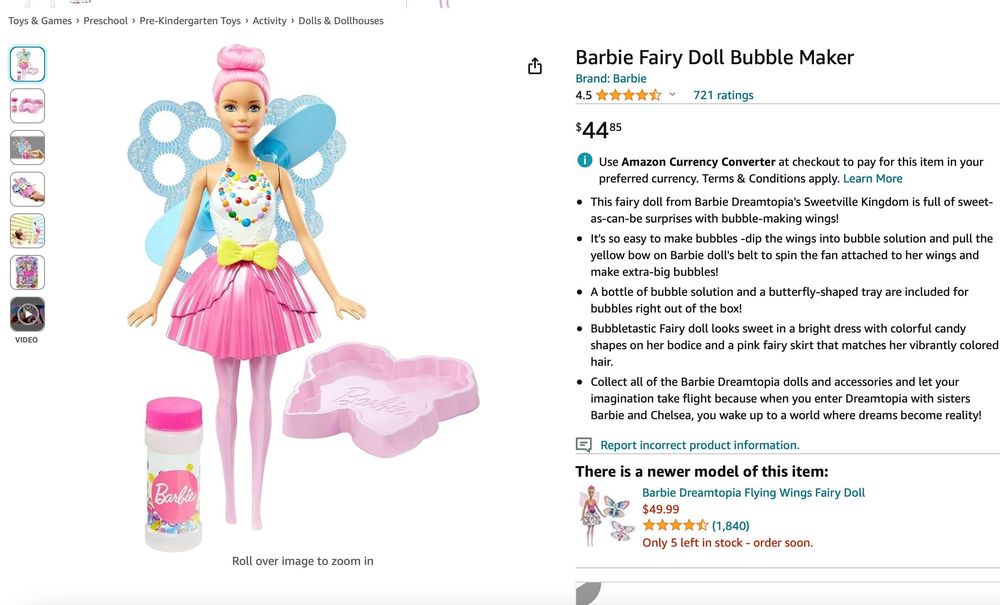Play the product video thumbnail
The image size is (1000, 605).
click(x=27, y=314)
